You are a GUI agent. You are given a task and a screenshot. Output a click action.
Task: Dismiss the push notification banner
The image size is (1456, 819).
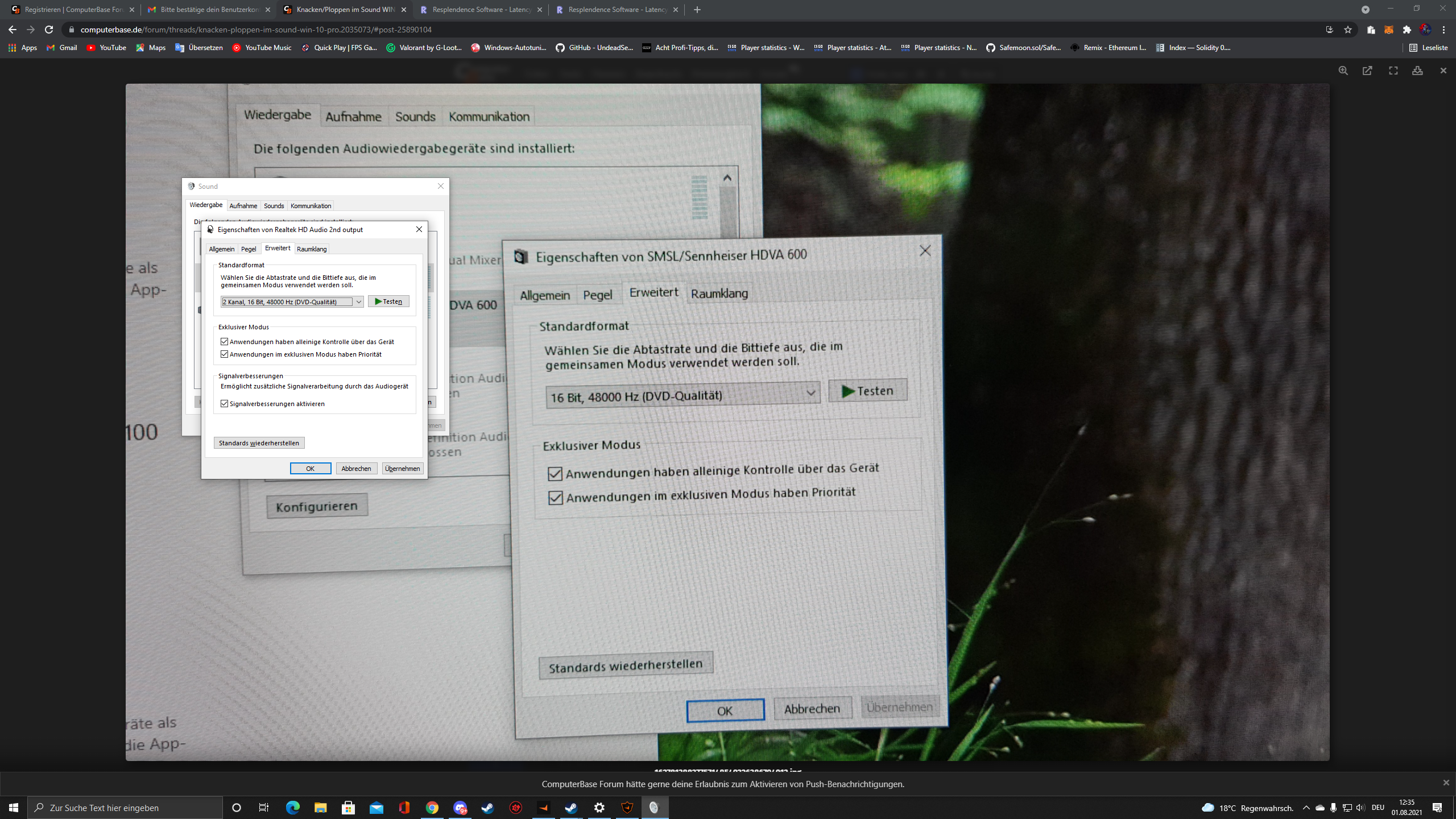click(x=1446, y=783)
